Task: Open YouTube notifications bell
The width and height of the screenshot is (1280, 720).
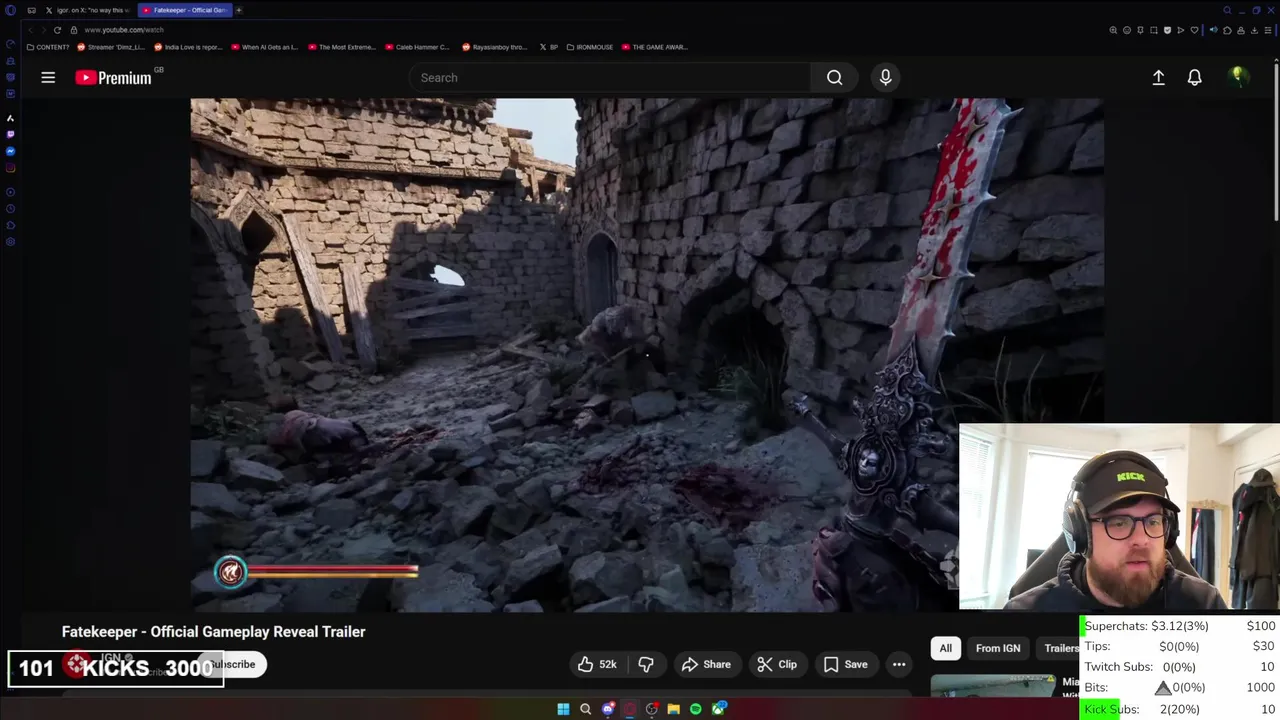Action: click(1194, 77)
